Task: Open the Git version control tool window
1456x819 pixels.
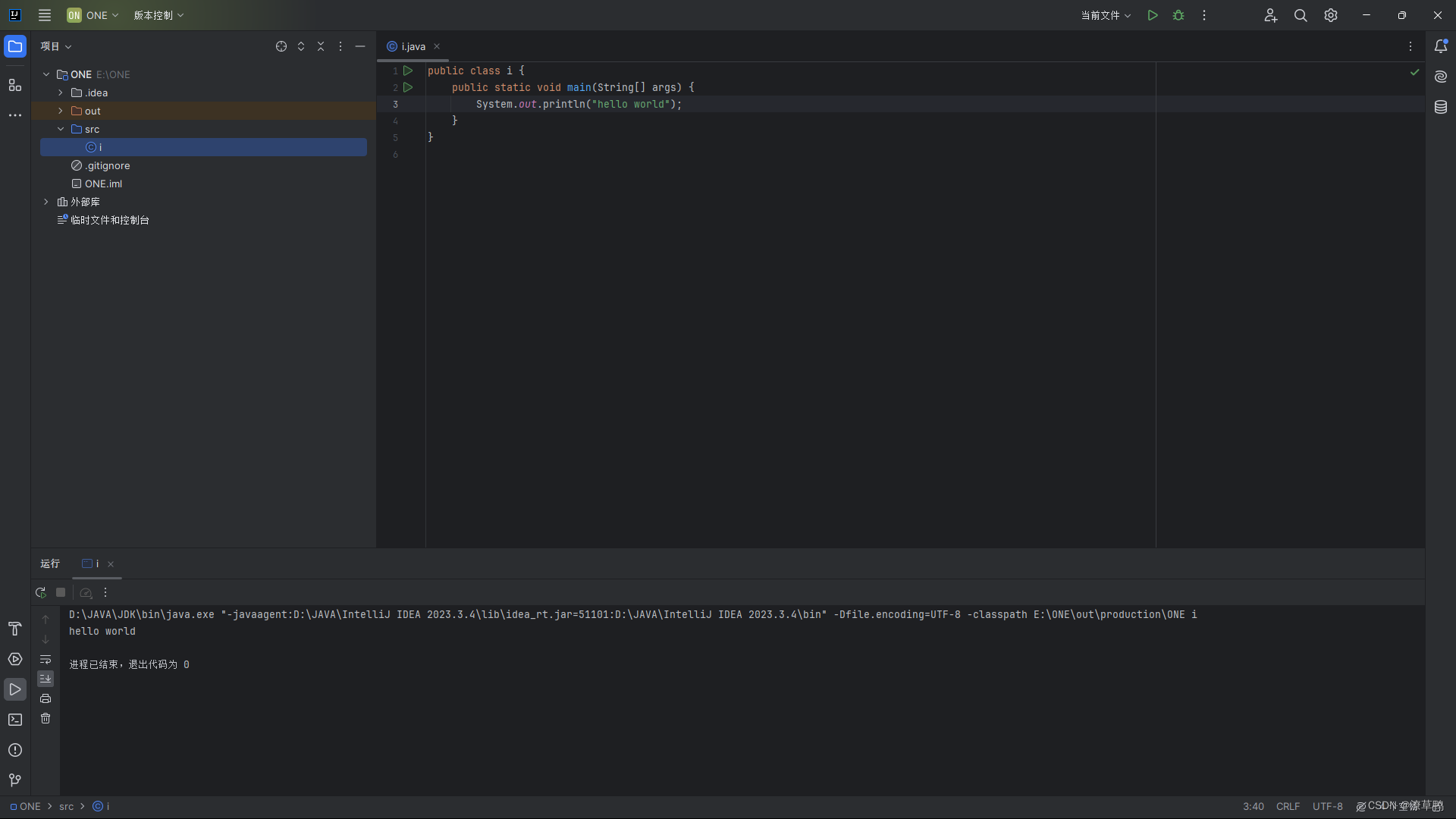Action: coord(15,780)
